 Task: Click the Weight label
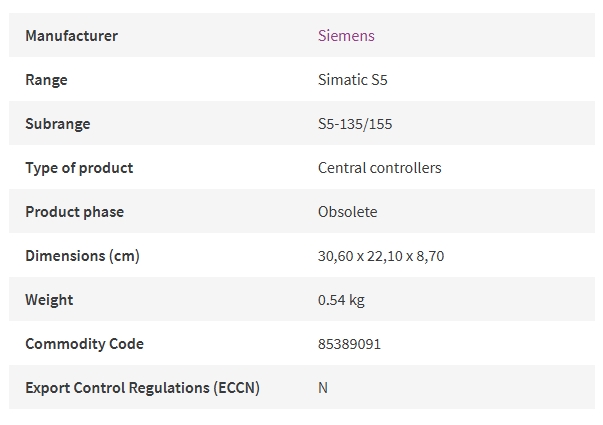(x=49, y=300)
